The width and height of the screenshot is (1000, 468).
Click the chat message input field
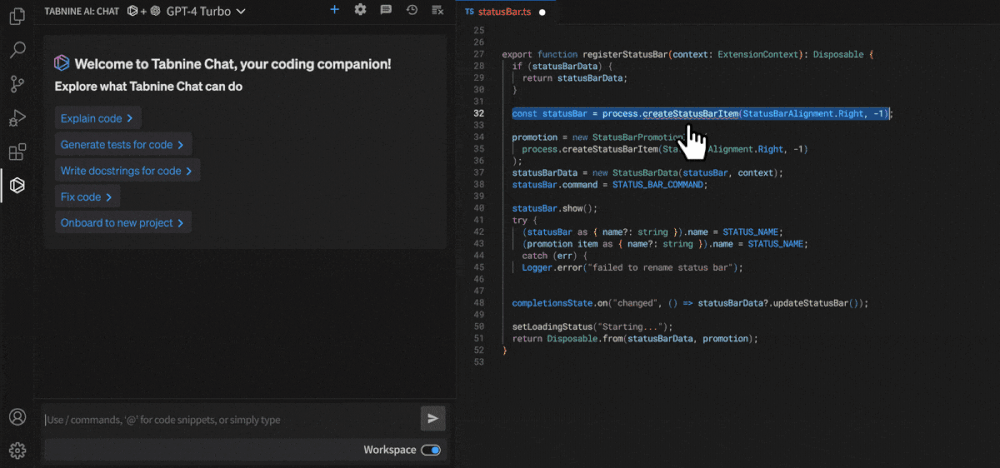(x=230, y=420)
